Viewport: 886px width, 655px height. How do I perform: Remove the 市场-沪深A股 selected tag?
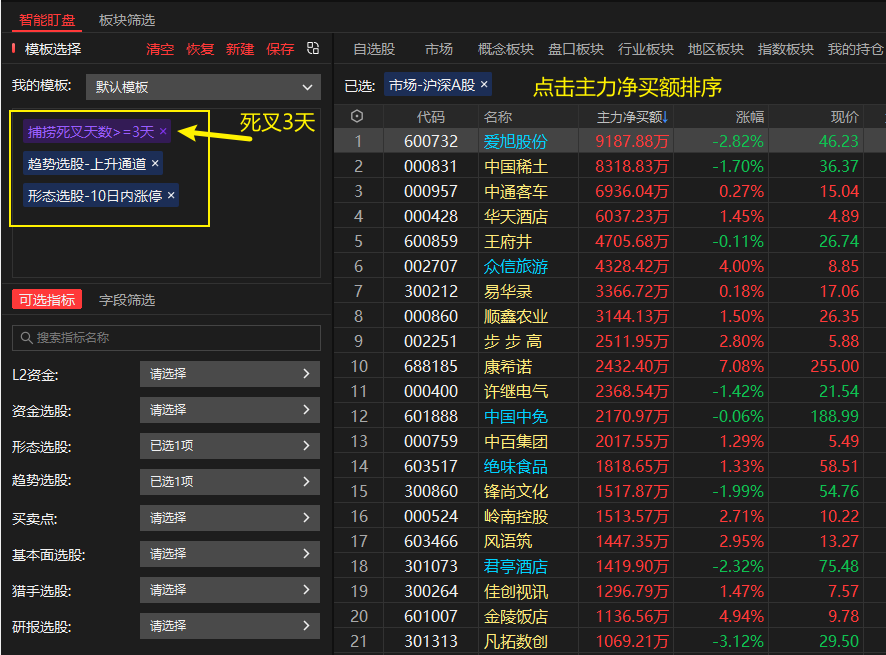484,85
